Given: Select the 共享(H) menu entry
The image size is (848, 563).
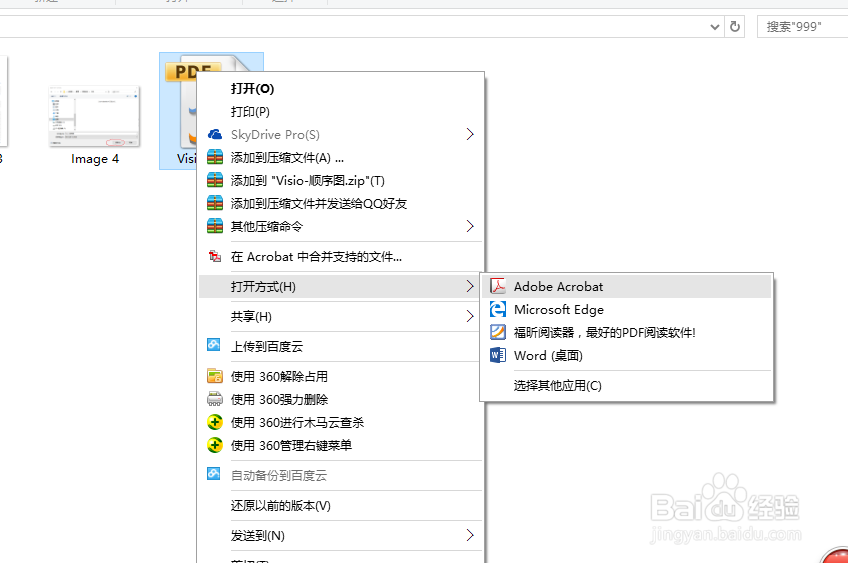Looking at the screenshot, I should pos(341,316).
